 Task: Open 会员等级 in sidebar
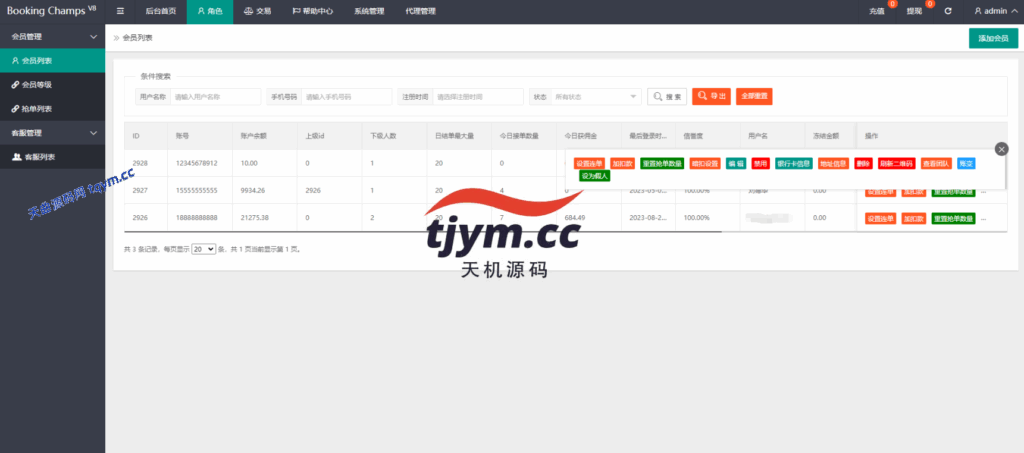click(52, 85)
